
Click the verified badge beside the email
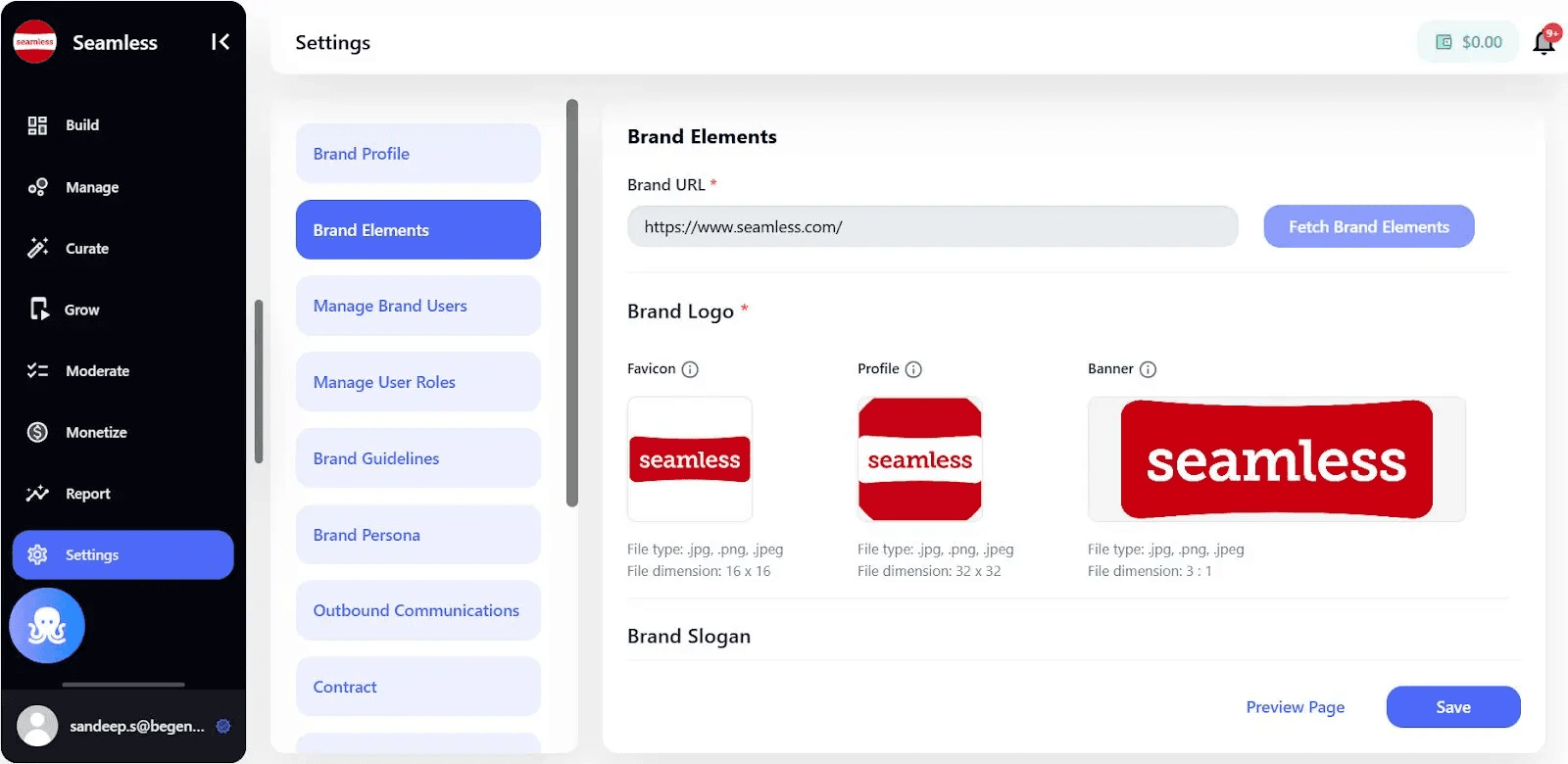pyautogui.click(x=223, y=726)
